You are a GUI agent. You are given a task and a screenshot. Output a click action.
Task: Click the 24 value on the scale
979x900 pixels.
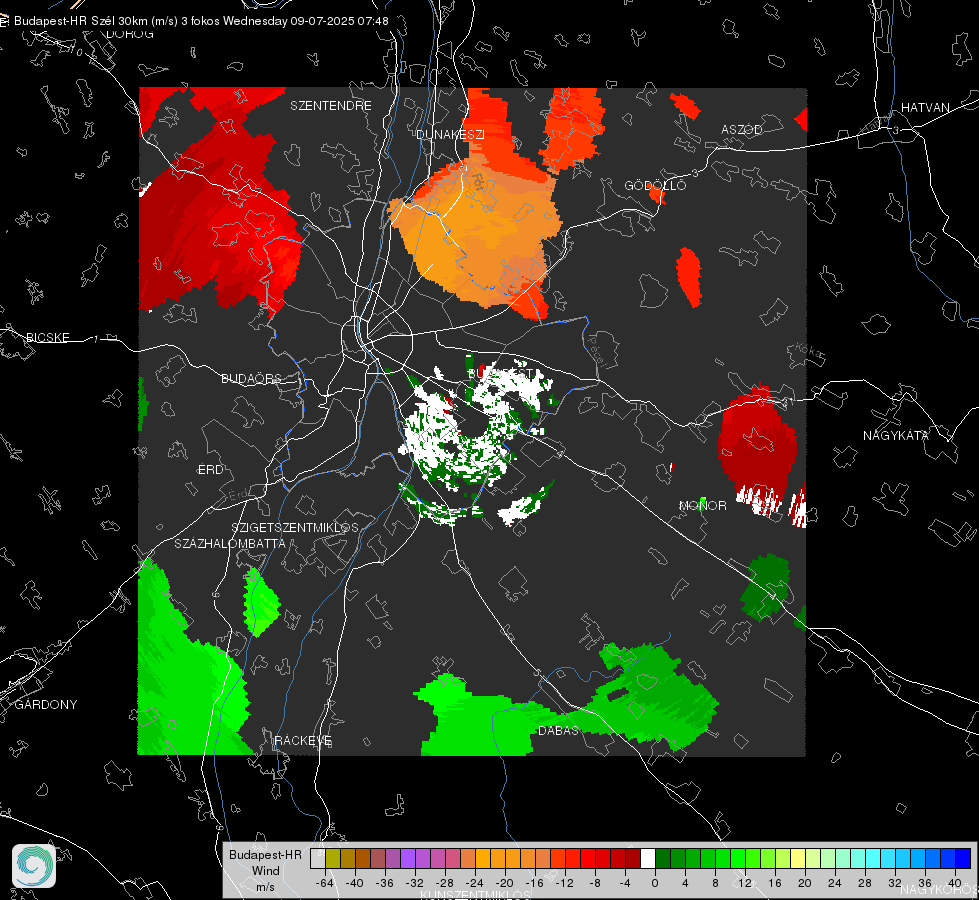(x=834, y=883)
